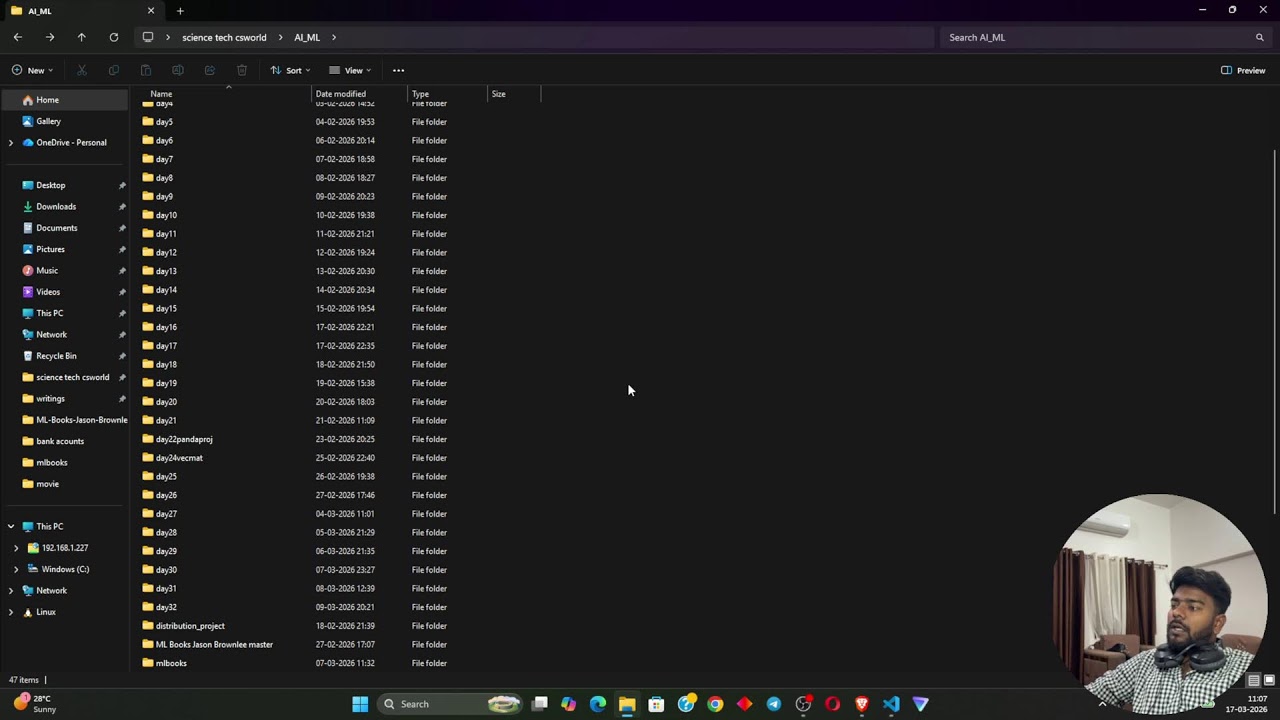
Task: Select science tech csworld in address bar
Action: pos(224,37)
